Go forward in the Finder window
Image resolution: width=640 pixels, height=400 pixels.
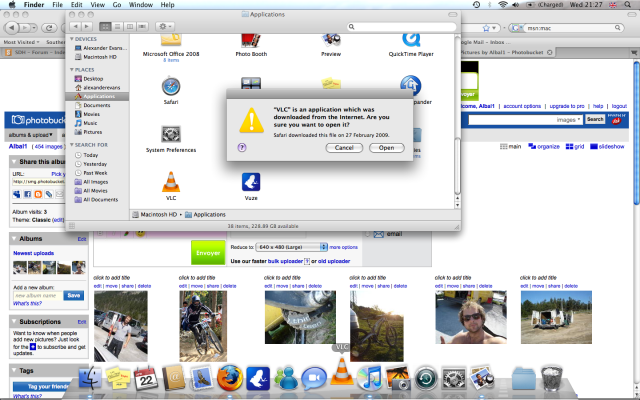[87, 27]
